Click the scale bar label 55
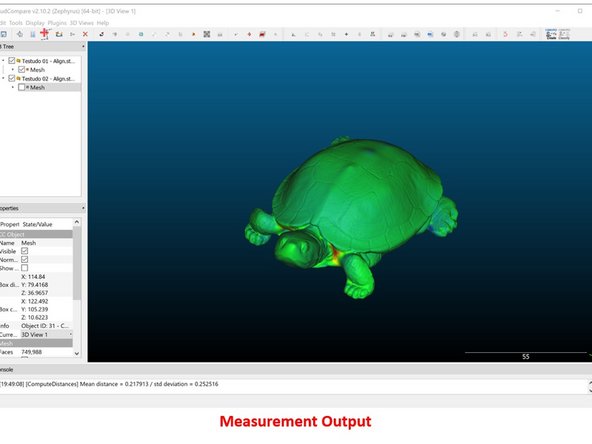592x444 pixels. (x=526, y=356)
